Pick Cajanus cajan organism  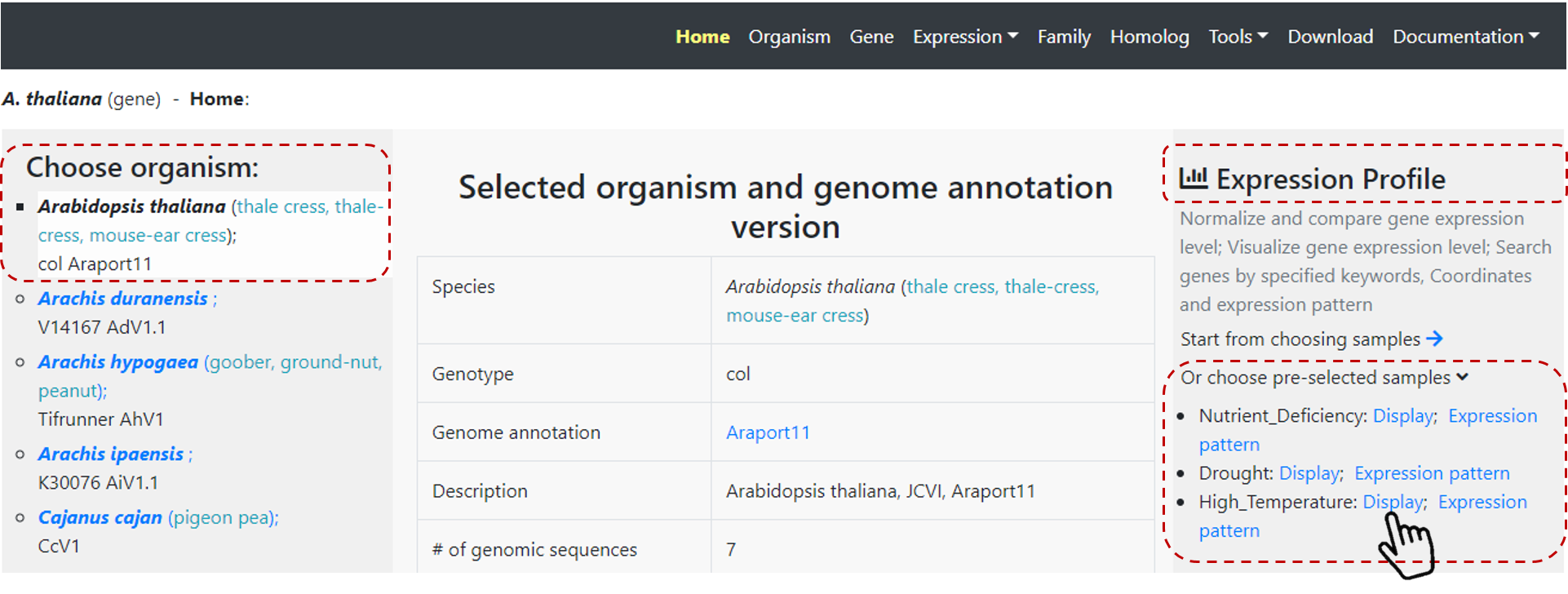click(100, 517)
